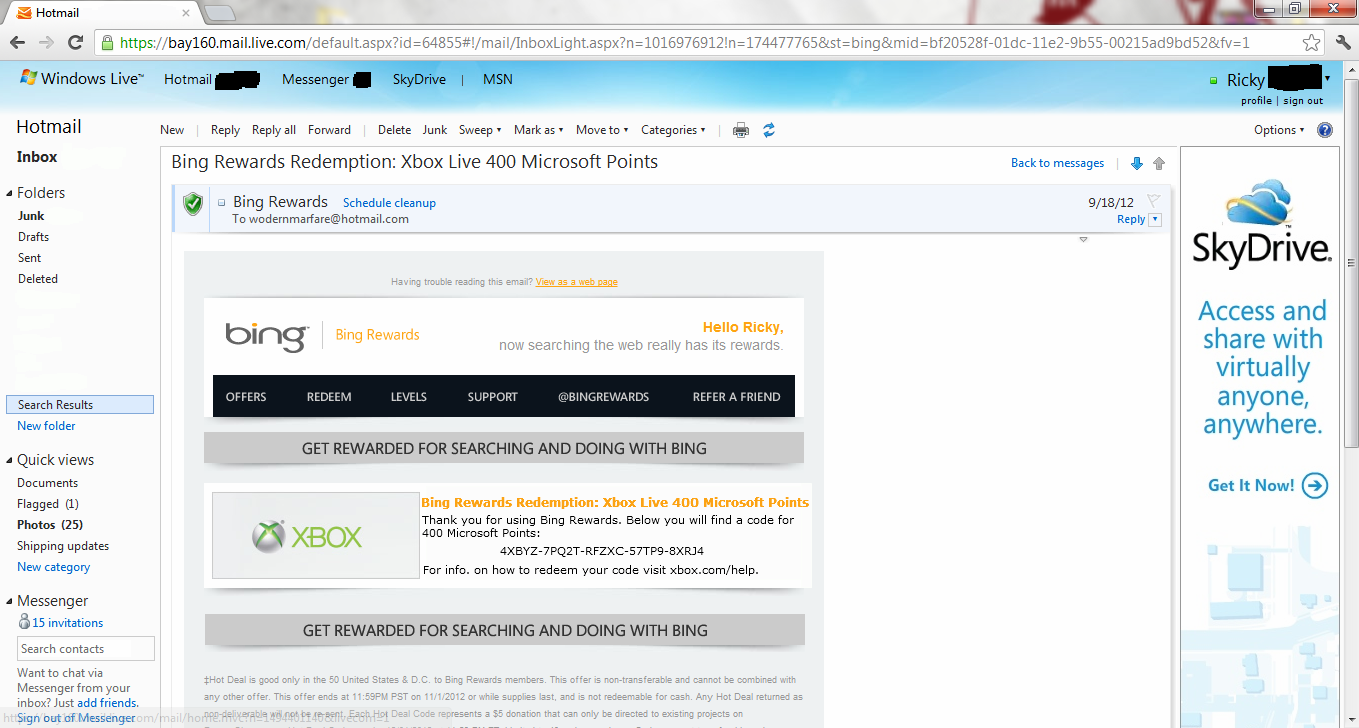Click the Messenger invitations person icon

click(x=24, y=621)
